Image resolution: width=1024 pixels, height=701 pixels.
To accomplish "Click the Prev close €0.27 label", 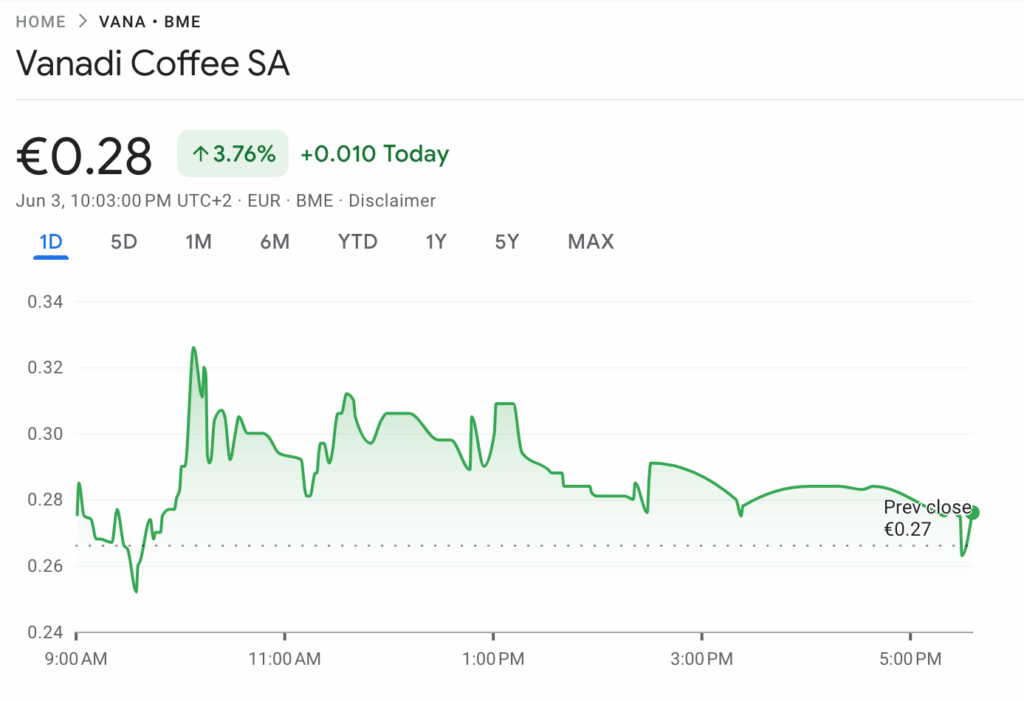I will [925, 519].
